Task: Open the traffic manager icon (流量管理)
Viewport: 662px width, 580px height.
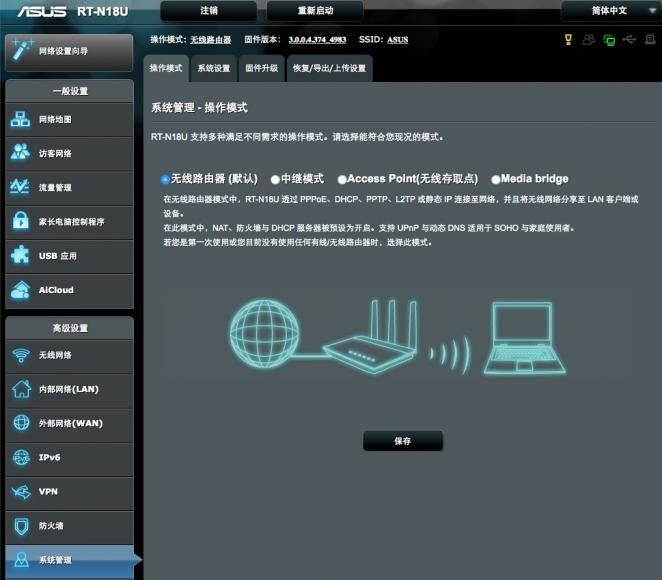Action: (x=20, y=187)
